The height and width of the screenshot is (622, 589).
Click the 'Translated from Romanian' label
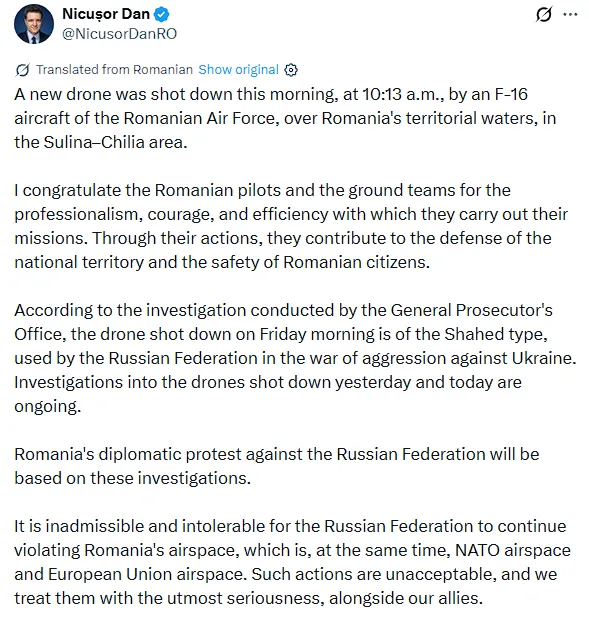click(114, 69)
